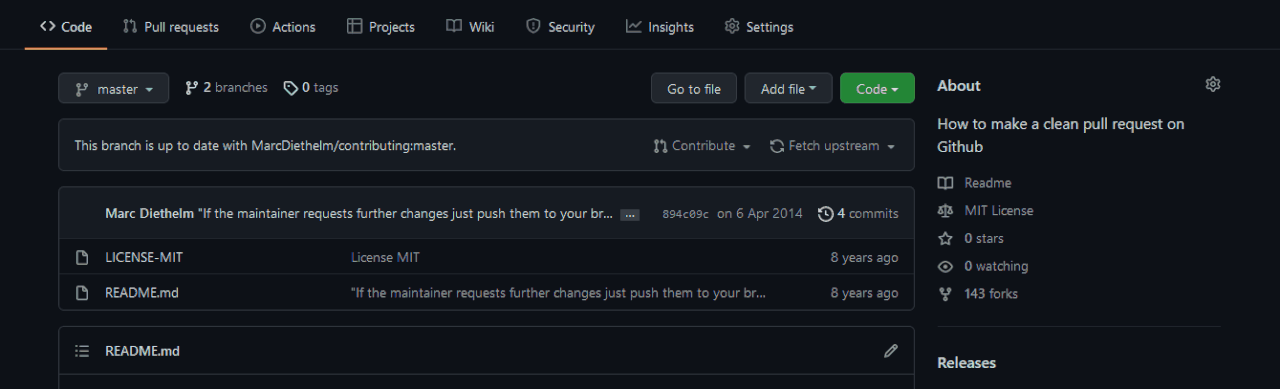Click the star icon in About
The width and height of the screenshot is (1280, 389).
[945, 239]
